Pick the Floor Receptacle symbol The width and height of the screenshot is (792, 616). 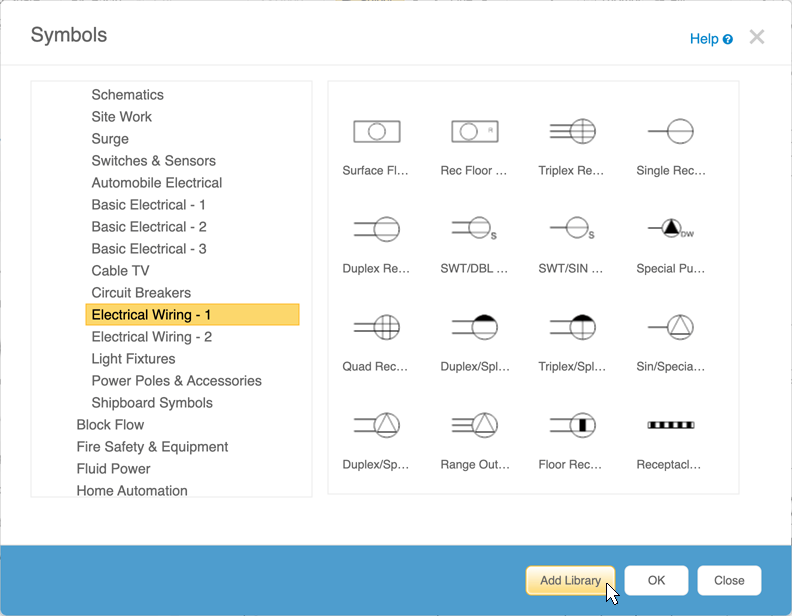pyautogui.click(x=572, y=425)
